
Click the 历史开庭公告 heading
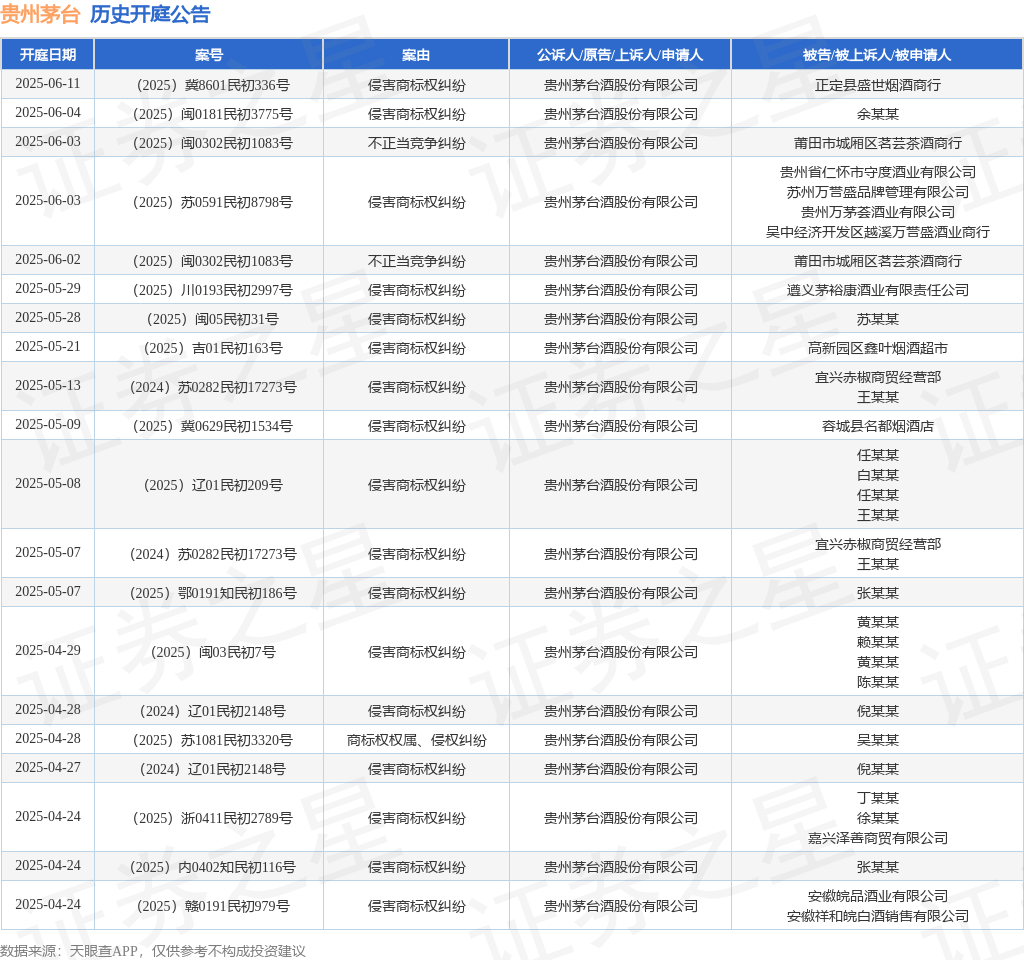[x=150, y=14]
